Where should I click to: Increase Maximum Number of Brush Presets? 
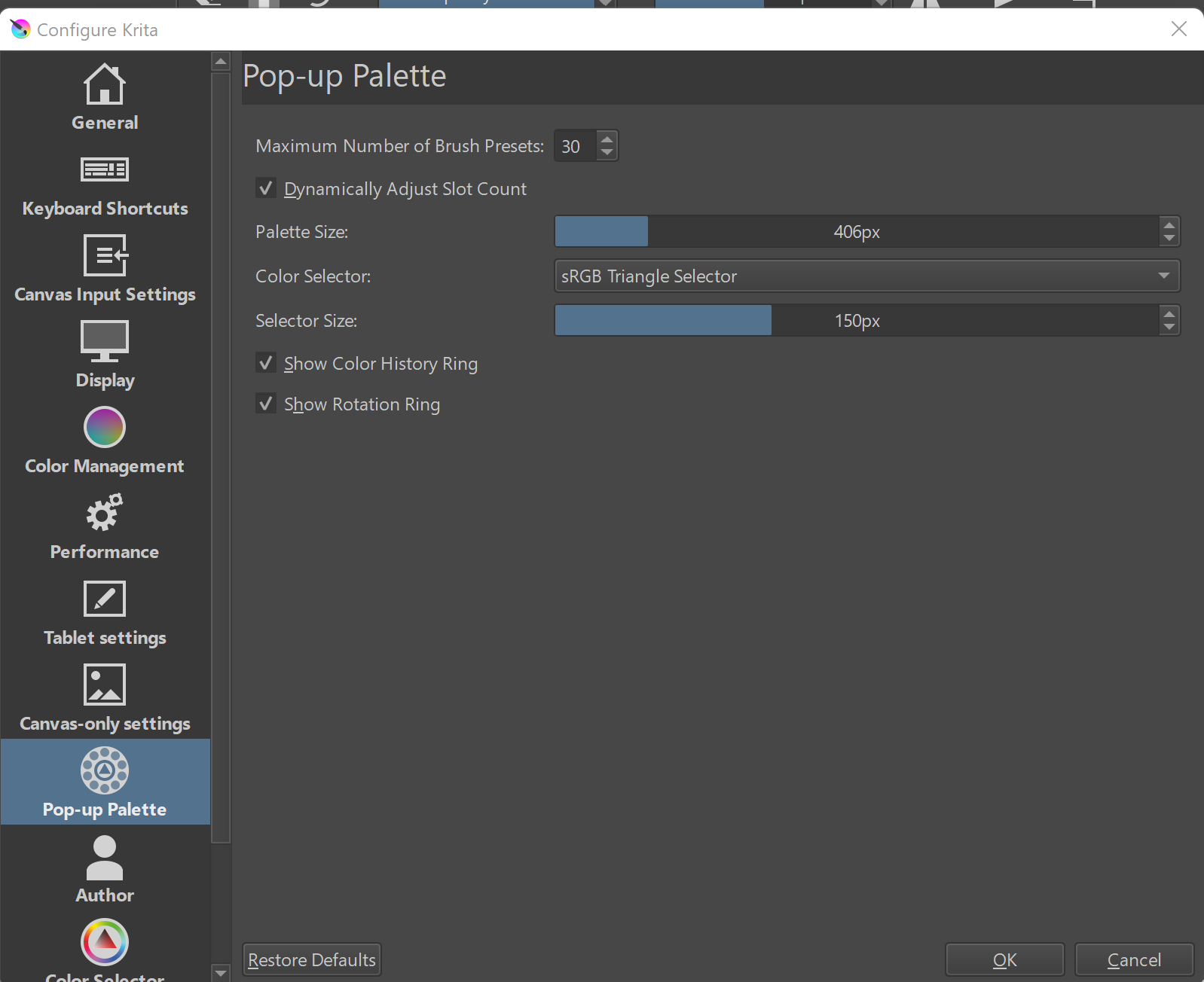click(x=607, y=139)
